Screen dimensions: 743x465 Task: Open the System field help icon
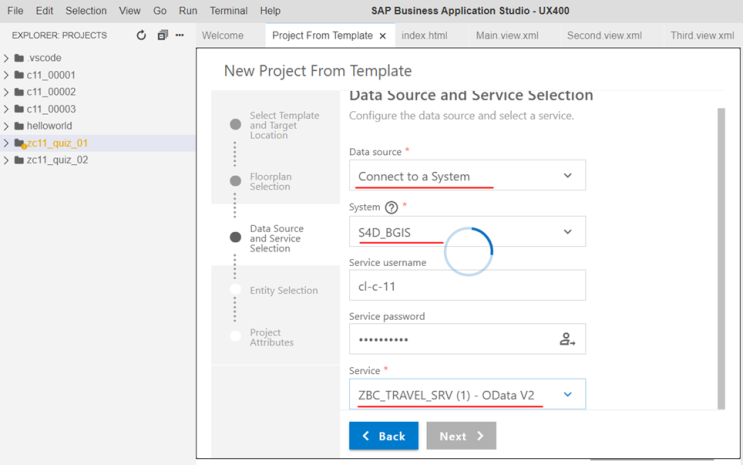[x=391, y=207]
